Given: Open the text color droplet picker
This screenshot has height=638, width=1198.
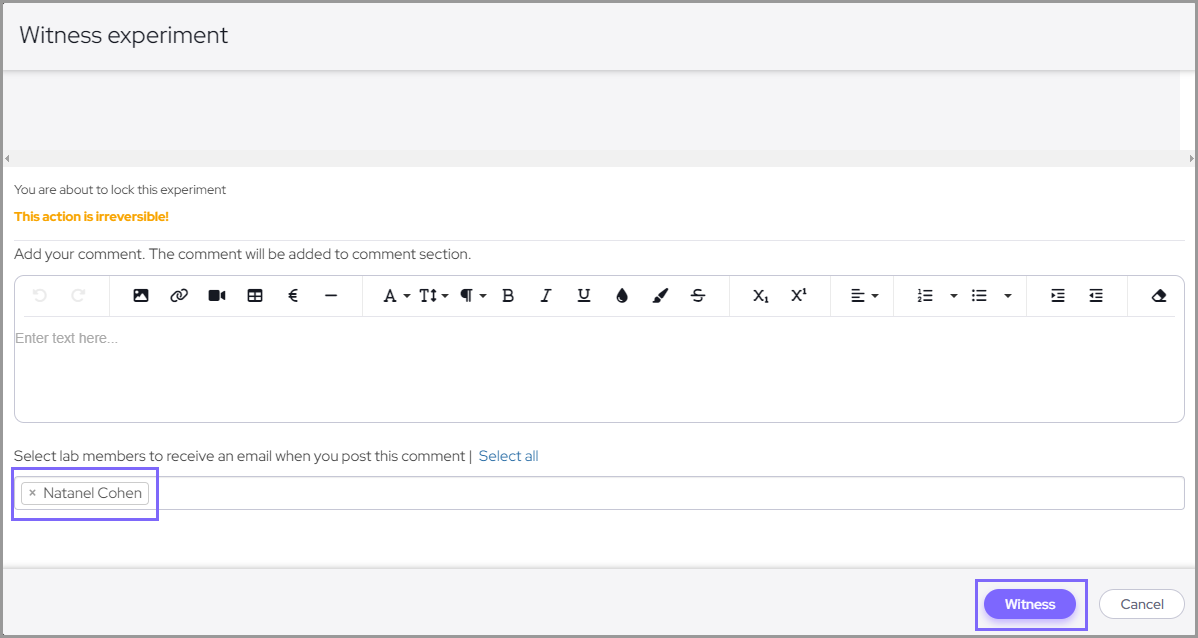Looking at the screenshot, I should click(622, 296).
